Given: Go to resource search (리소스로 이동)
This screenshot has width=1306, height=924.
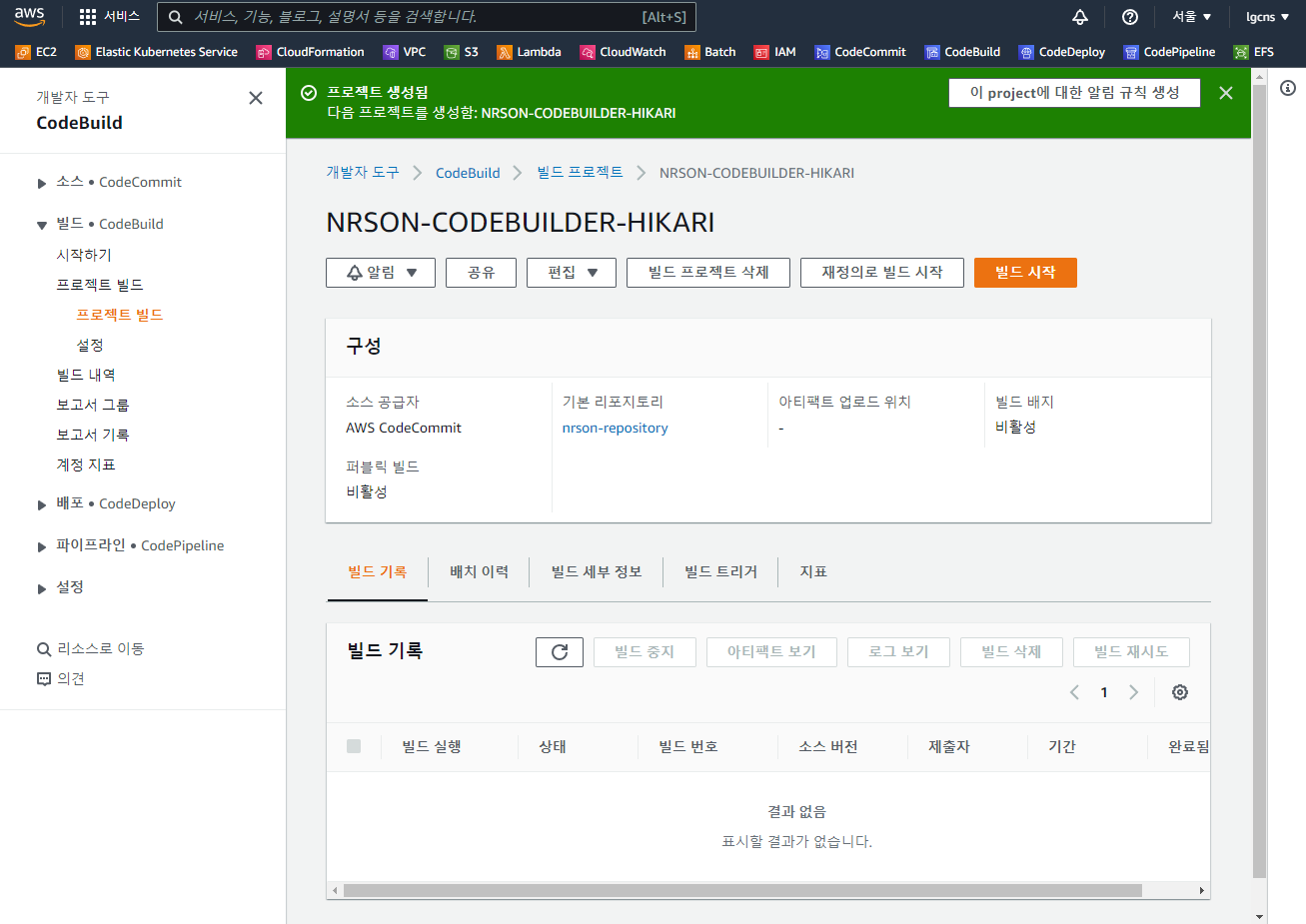Looking at the screenshot, I should pos(90,649).
